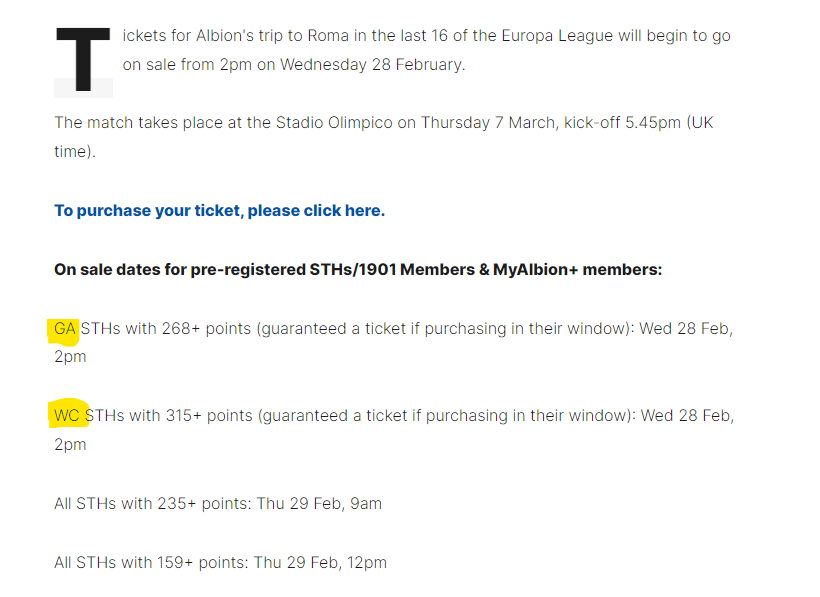Click the 'On sale dates for pre-registered' heading
Viewport: 820px width, 597px height.
358,270
